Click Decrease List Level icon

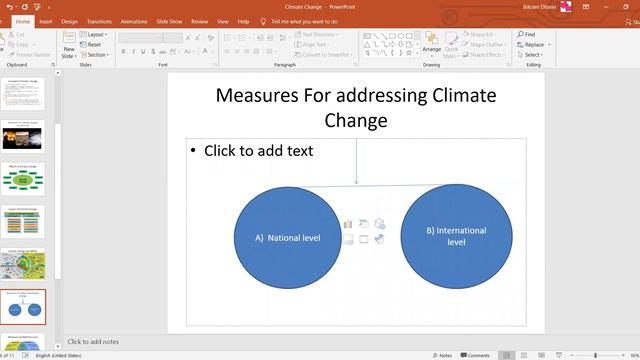coord(260,38)
